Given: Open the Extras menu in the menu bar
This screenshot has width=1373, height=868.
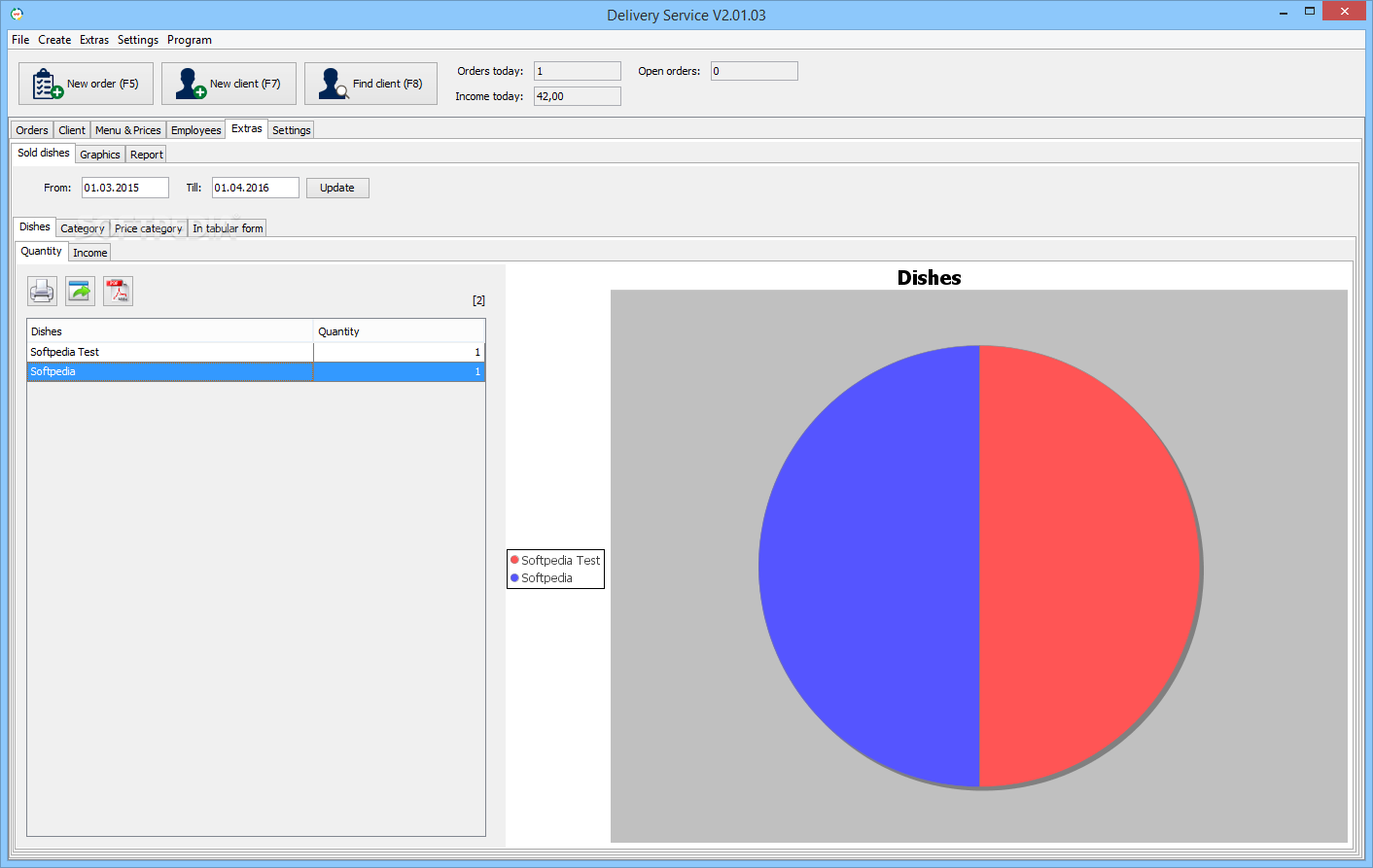Looking at the screenshot, I should [94, 40].
